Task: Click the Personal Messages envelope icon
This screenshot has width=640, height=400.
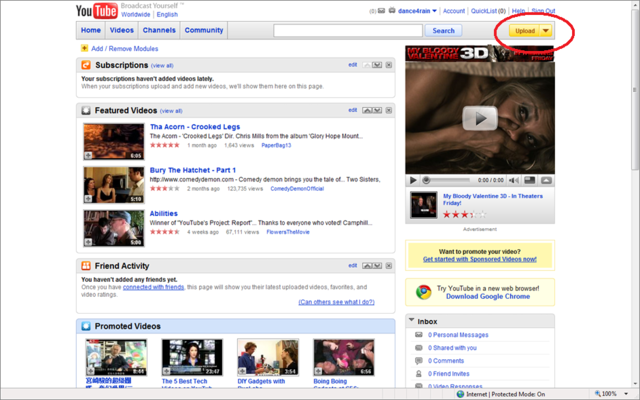Action: pos(418,335)
